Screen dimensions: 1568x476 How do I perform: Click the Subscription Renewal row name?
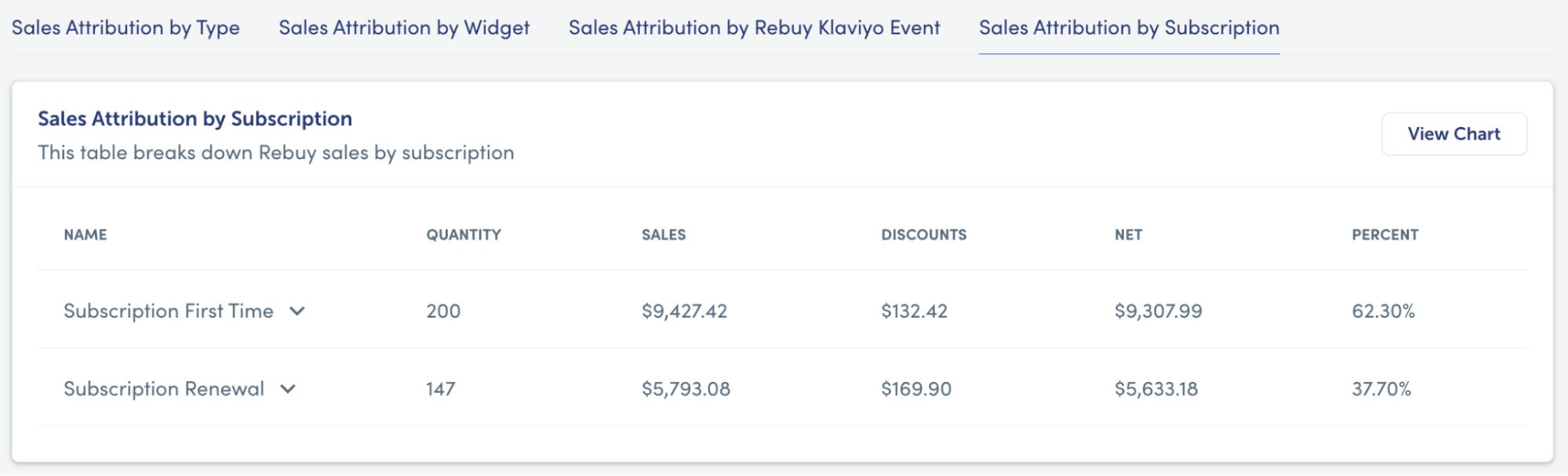click(164, 389)
